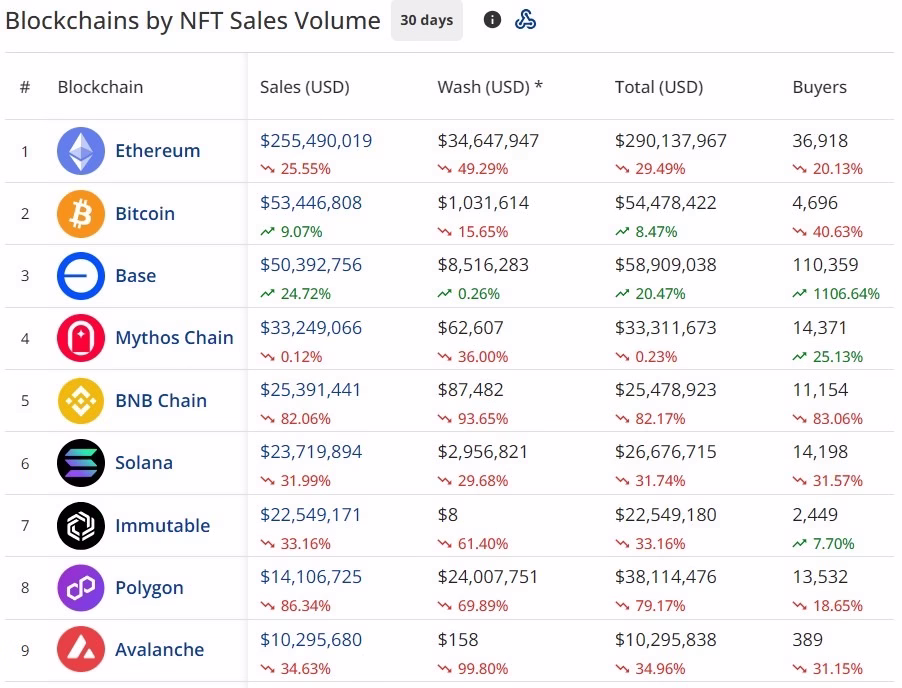
Task: Open the Bitcoin blockchain page
Action: (145, 213)
